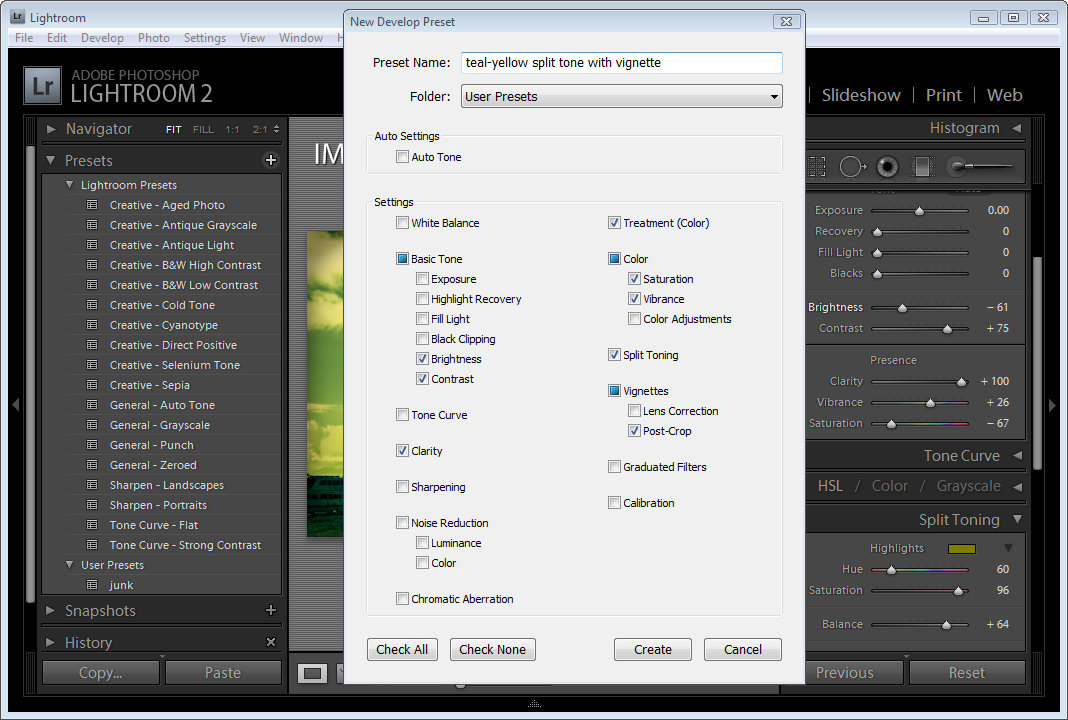Click preset icon beside Creative - Sepia
The height and width of the screenshot is (720, 1068).
92,385
